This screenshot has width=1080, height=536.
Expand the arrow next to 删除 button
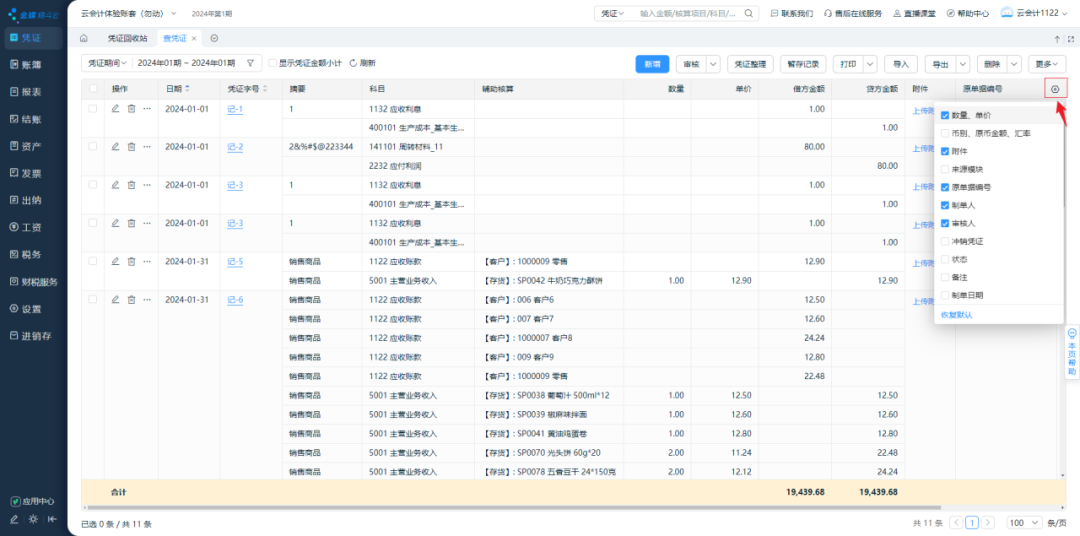(1014, 63)
